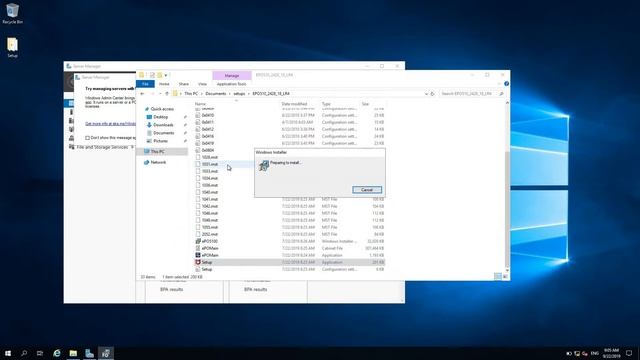Refresh the Explorer address bar
The width and height of the screenshot is (640, 360).
click(433, 94)
